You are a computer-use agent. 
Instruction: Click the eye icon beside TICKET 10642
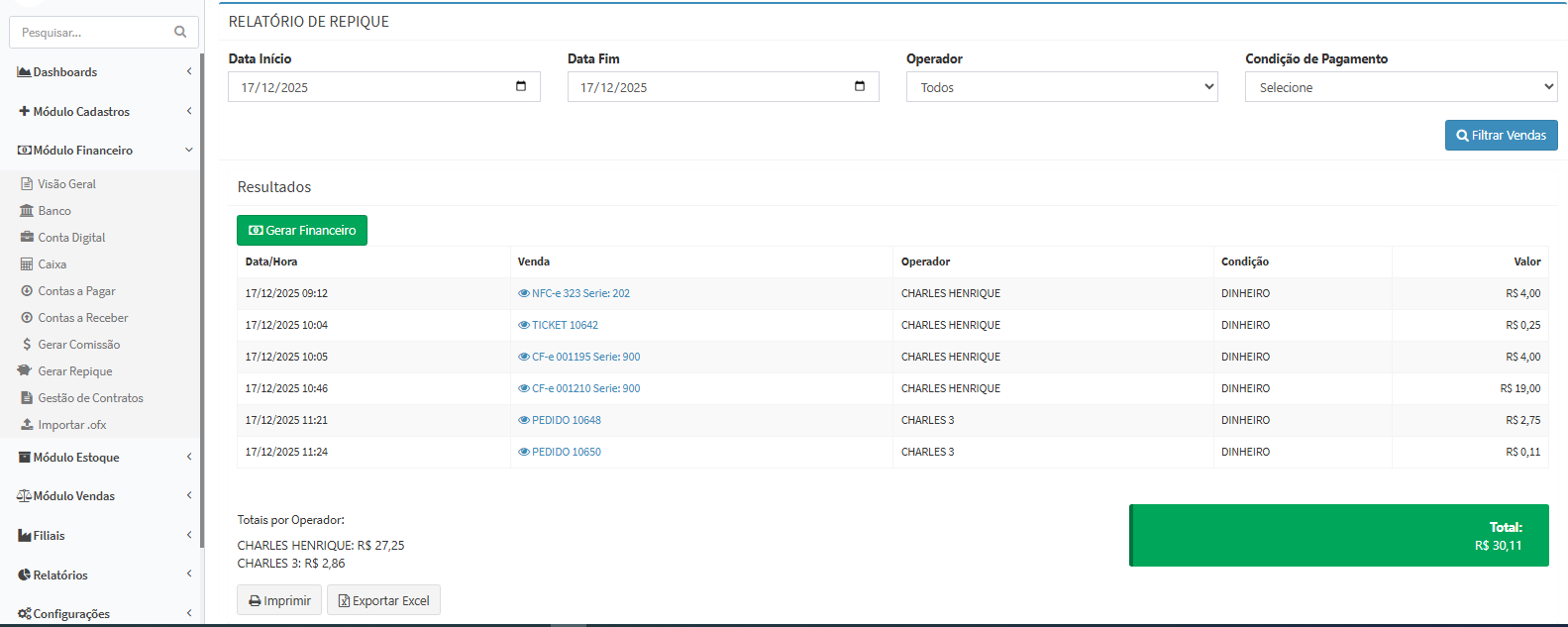pyautogui.click(x=524, y=325)
